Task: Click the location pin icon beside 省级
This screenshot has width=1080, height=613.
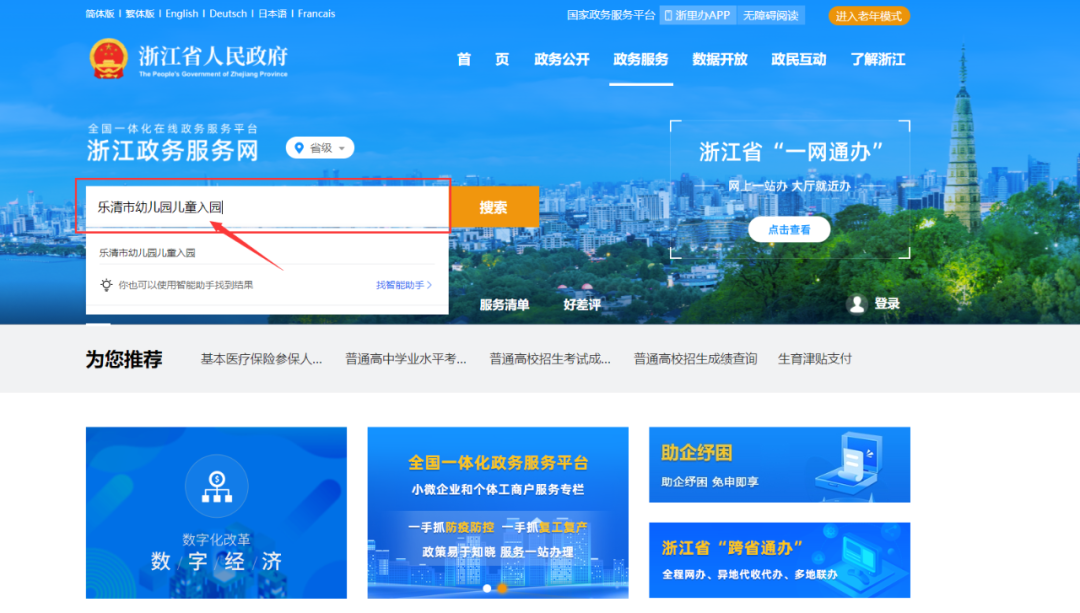Action: pos(299,147)
